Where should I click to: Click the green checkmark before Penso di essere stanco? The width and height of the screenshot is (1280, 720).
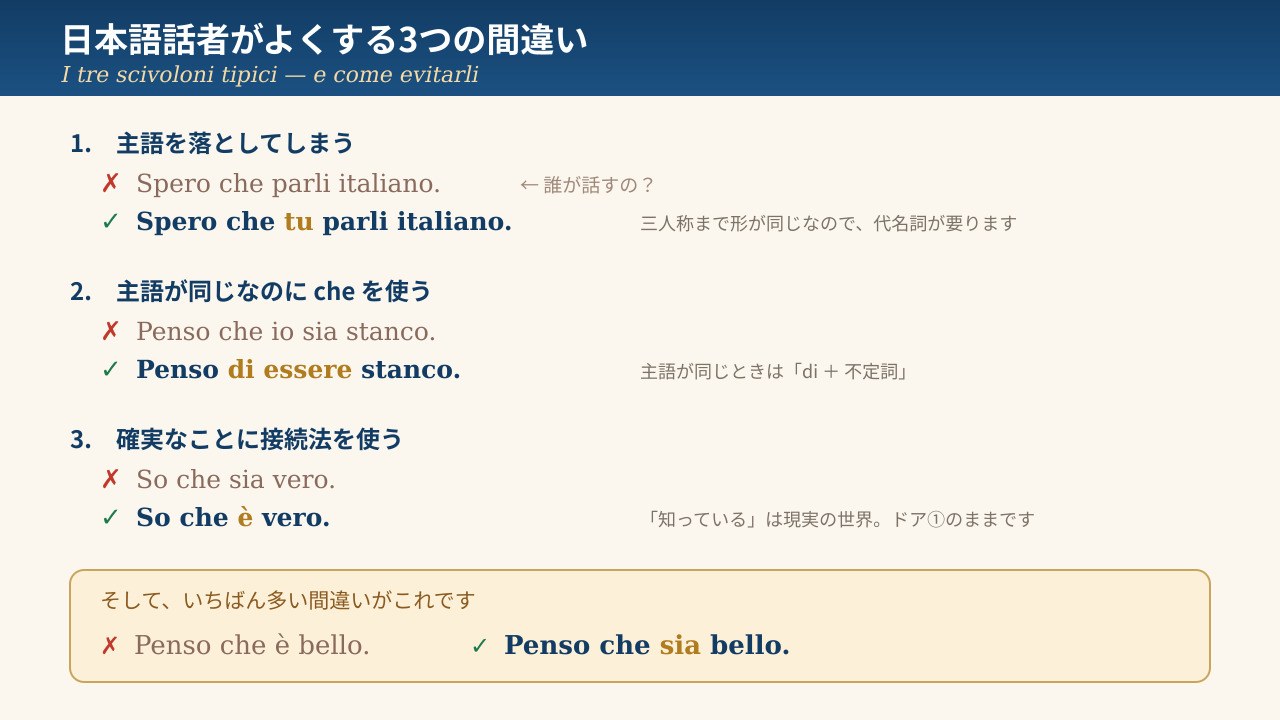110,370
